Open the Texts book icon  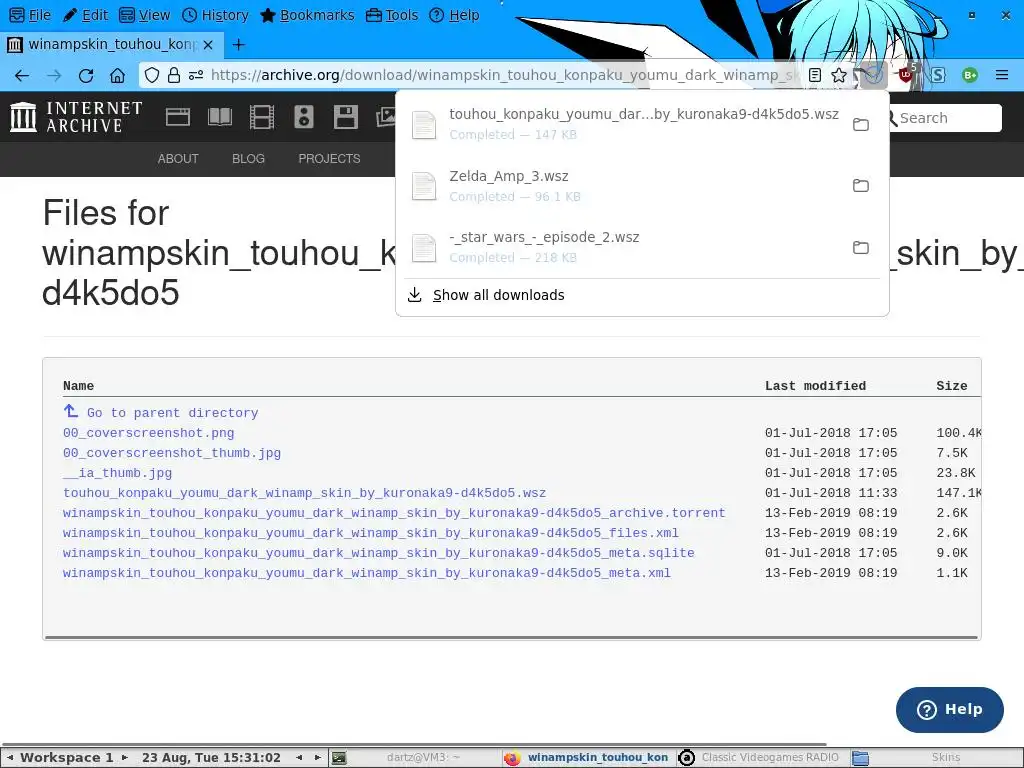tap(220, 118)
